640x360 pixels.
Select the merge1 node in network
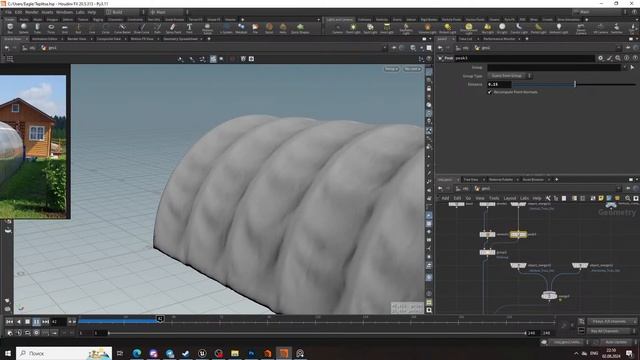(549, 296)
